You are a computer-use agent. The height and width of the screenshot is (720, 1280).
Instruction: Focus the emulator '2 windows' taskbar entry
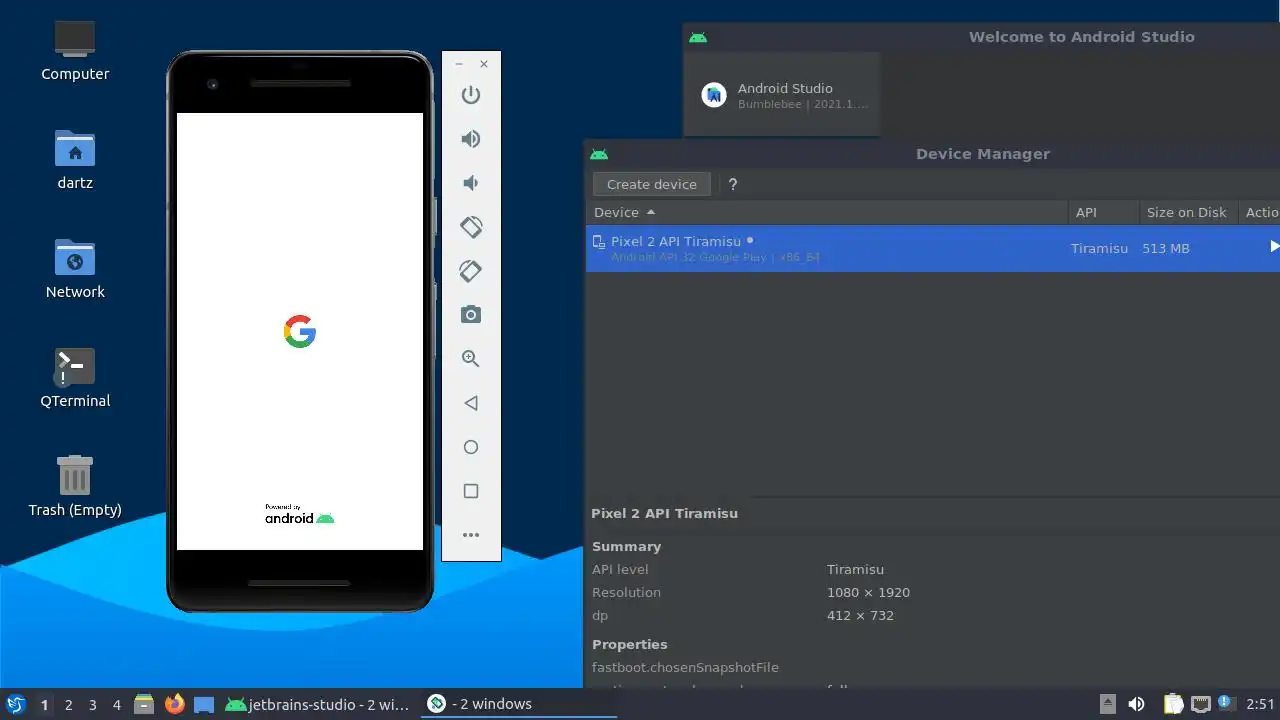(x=518, y=704)
